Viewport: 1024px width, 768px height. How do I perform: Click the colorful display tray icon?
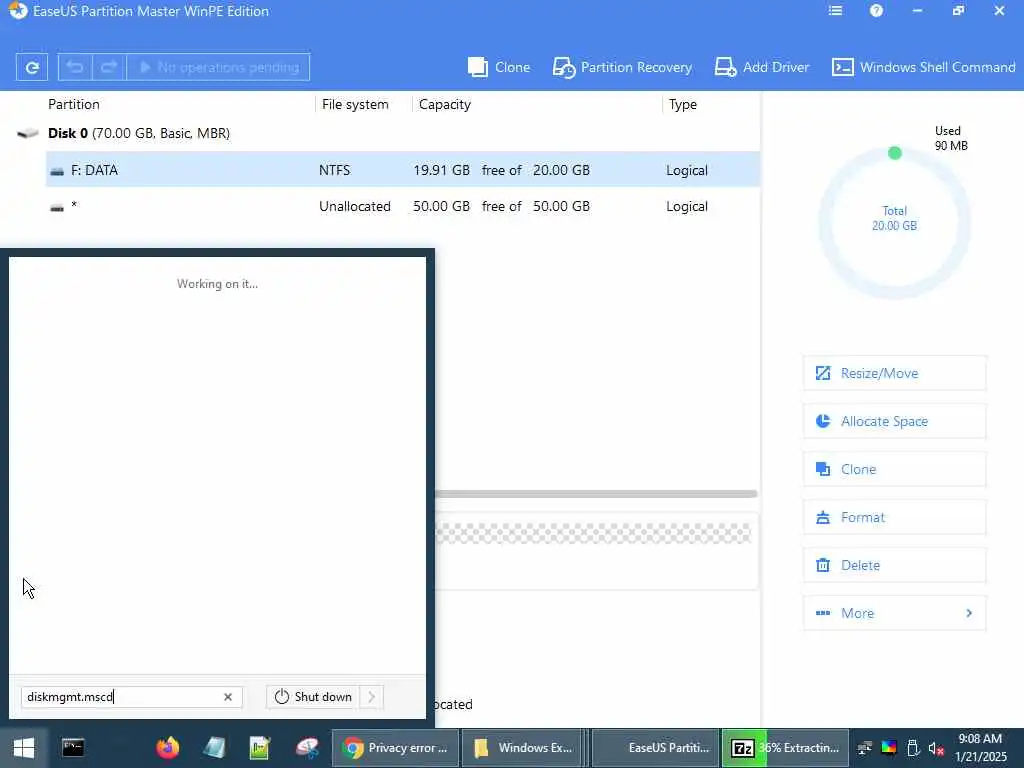889,748
